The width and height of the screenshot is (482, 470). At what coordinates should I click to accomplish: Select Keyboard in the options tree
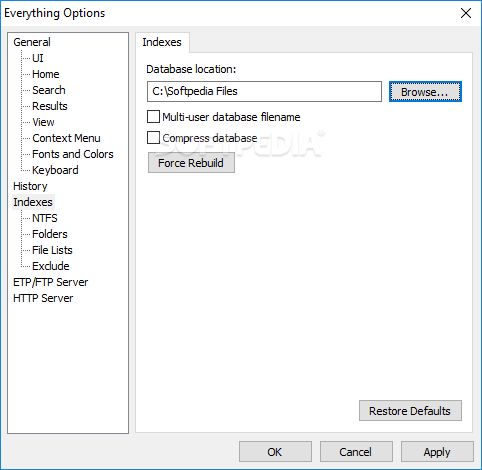55,170
